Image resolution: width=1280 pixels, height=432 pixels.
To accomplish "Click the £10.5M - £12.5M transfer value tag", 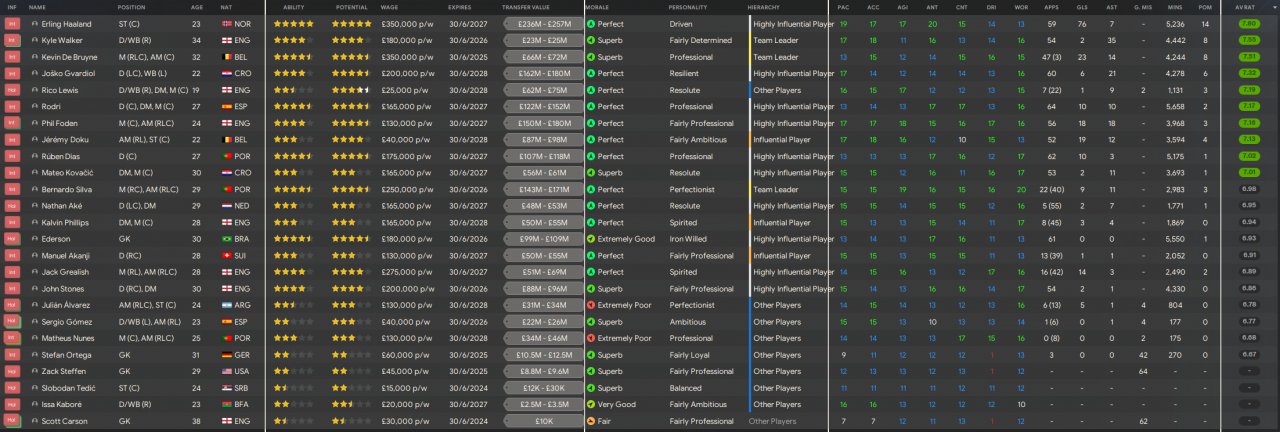I will (x=543, y=355).
